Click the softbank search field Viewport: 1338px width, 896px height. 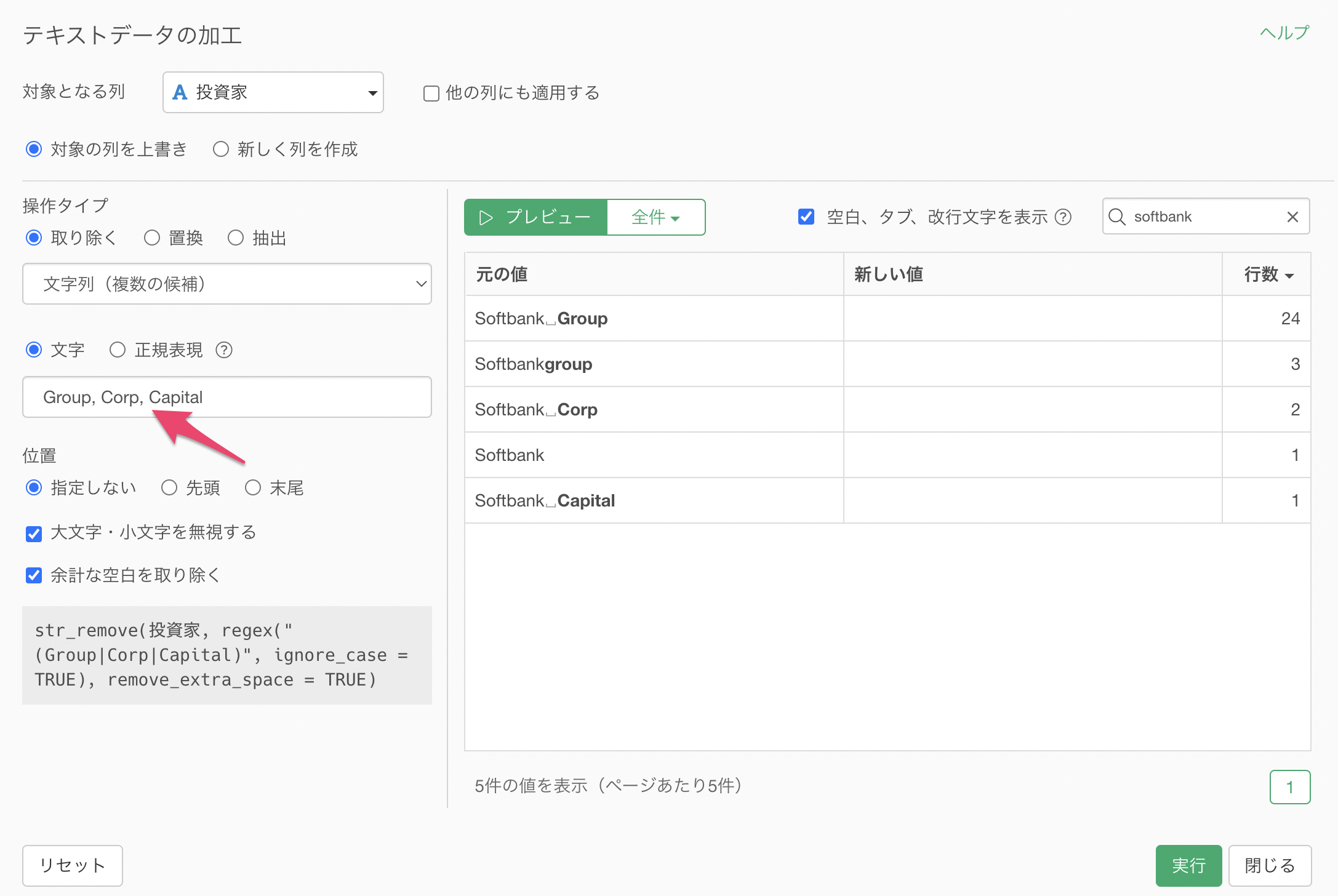tap(1206, 217)
